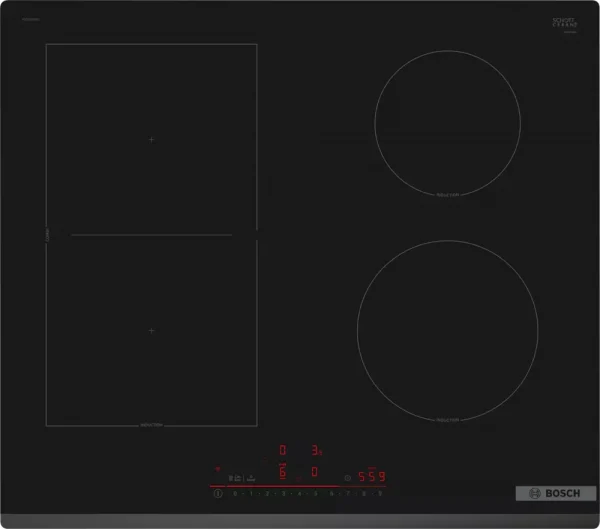Viewport: 600px width, 529px height.
Task: Click the Bosch logo badge
Action: (556, 493)
